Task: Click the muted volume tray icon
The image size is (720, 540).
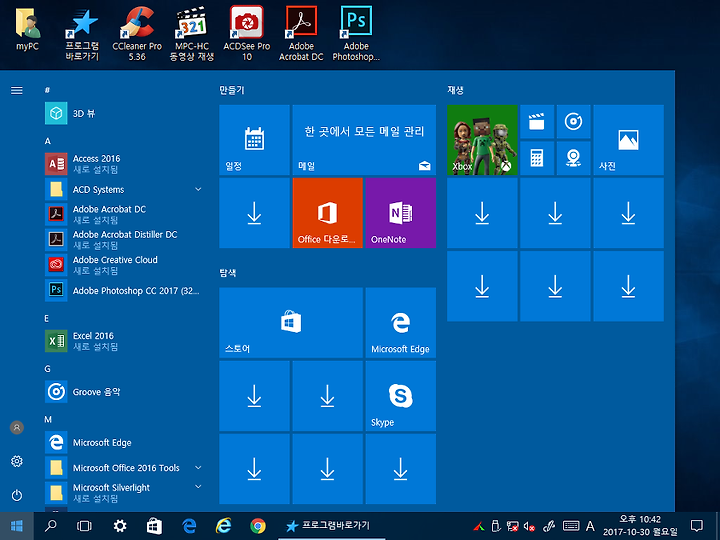Action: (x=529, y=526)
